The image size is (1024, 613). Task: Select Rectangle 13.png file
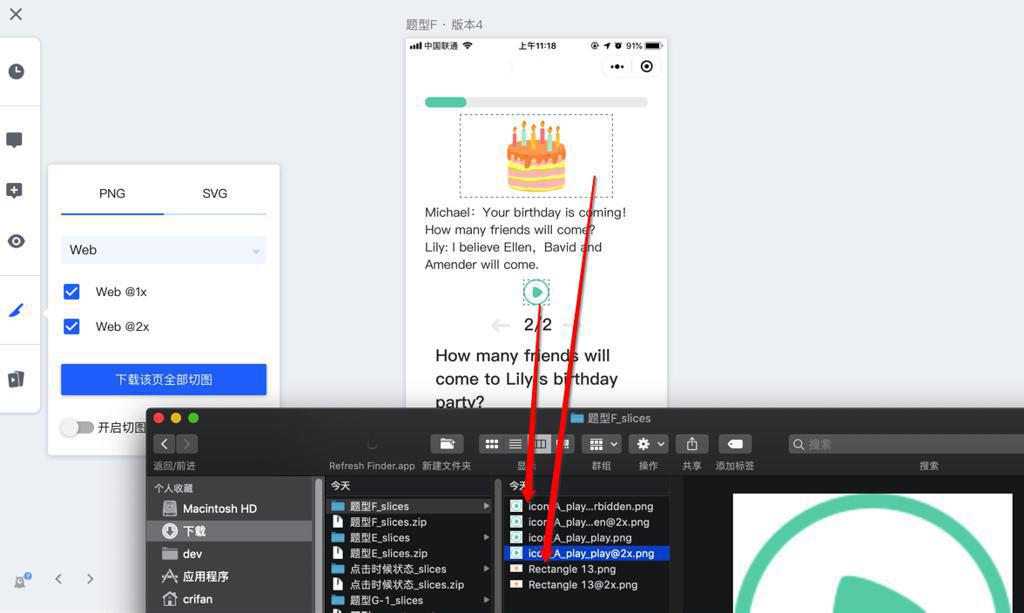click(586, 569)
